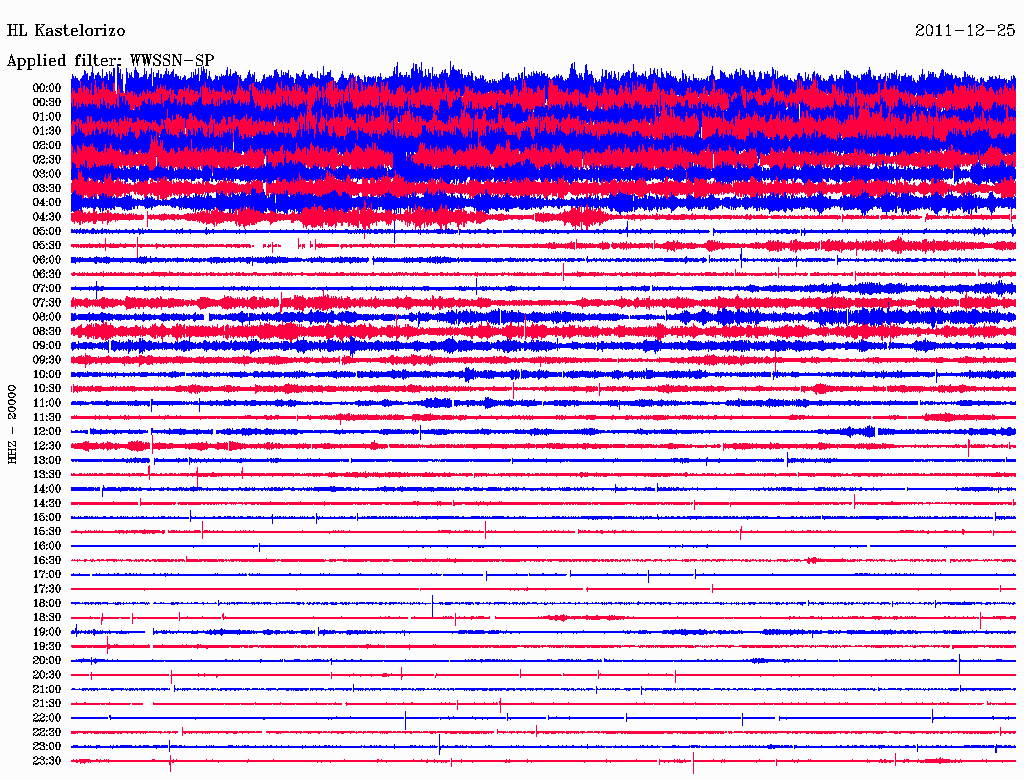This screenshot has height=780, width=1024.
Task: Select the 12:00 time label
Action: click(47, 432)
